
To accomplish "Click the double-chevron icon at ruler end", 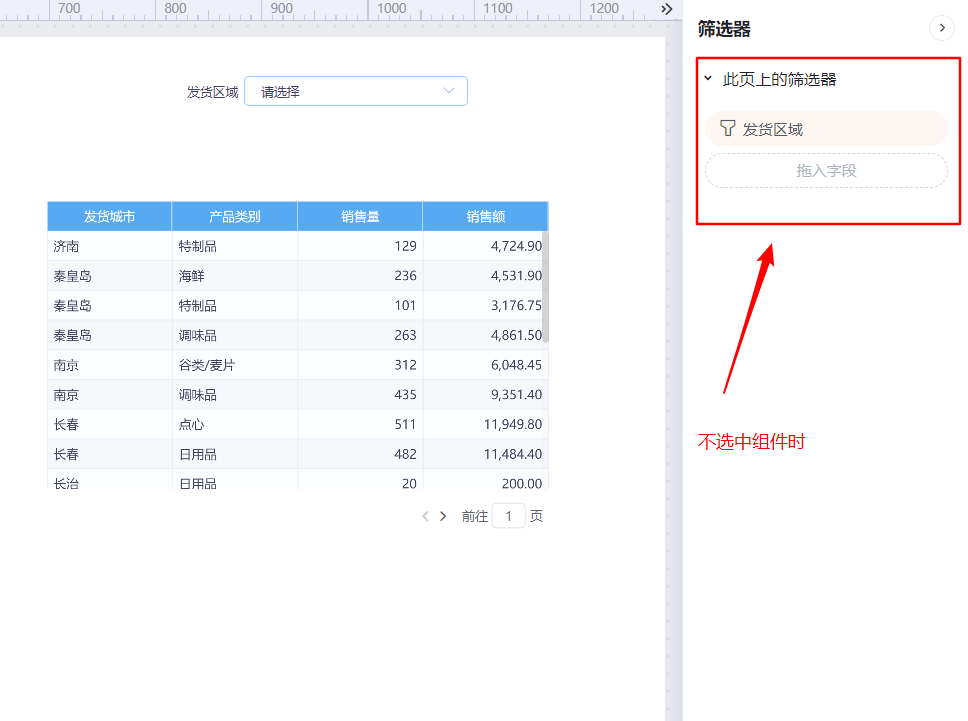I will tap(666, 9).
